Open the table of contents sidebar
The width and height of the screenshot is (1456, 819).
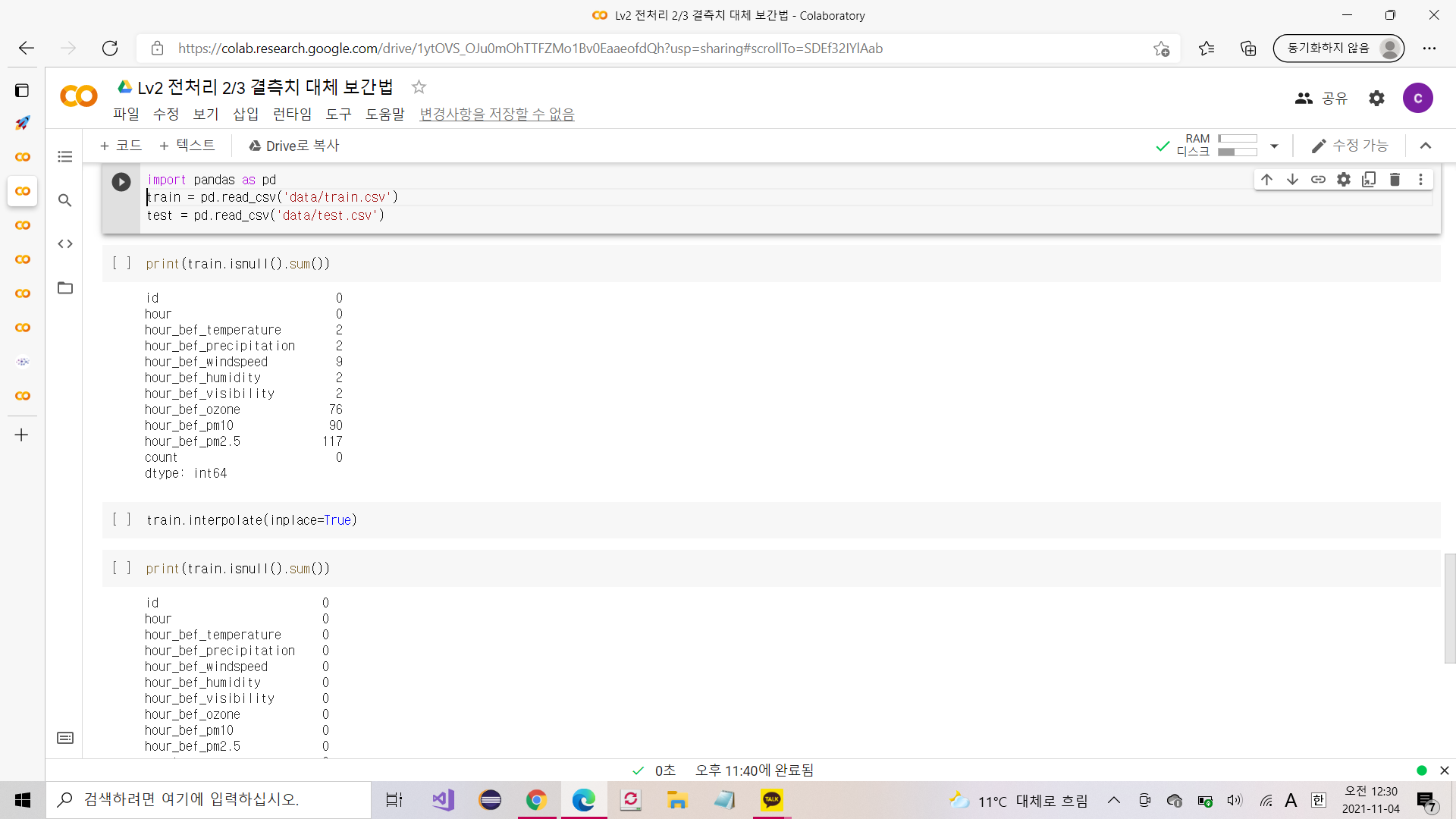65,157
